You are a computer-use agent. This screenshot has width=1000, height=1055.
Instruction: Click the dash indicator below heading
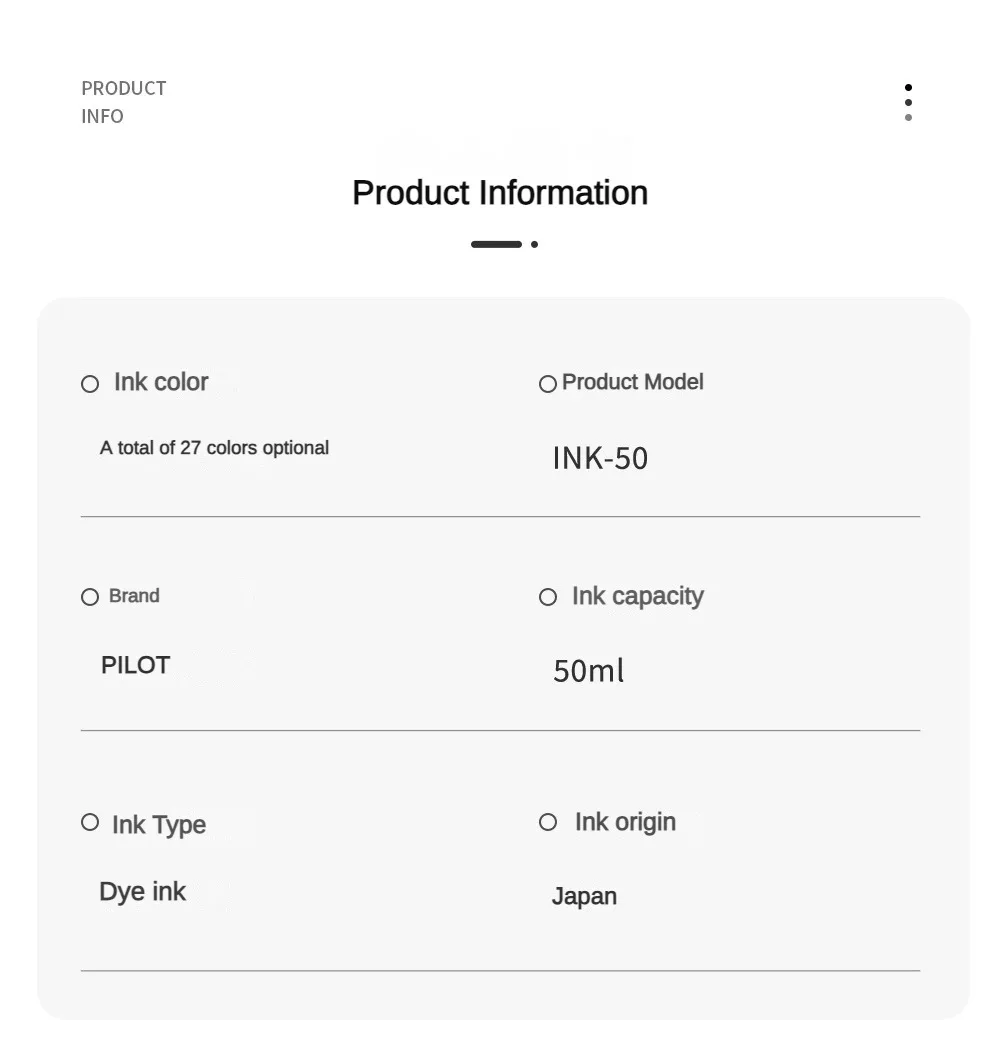click(496, 244)
